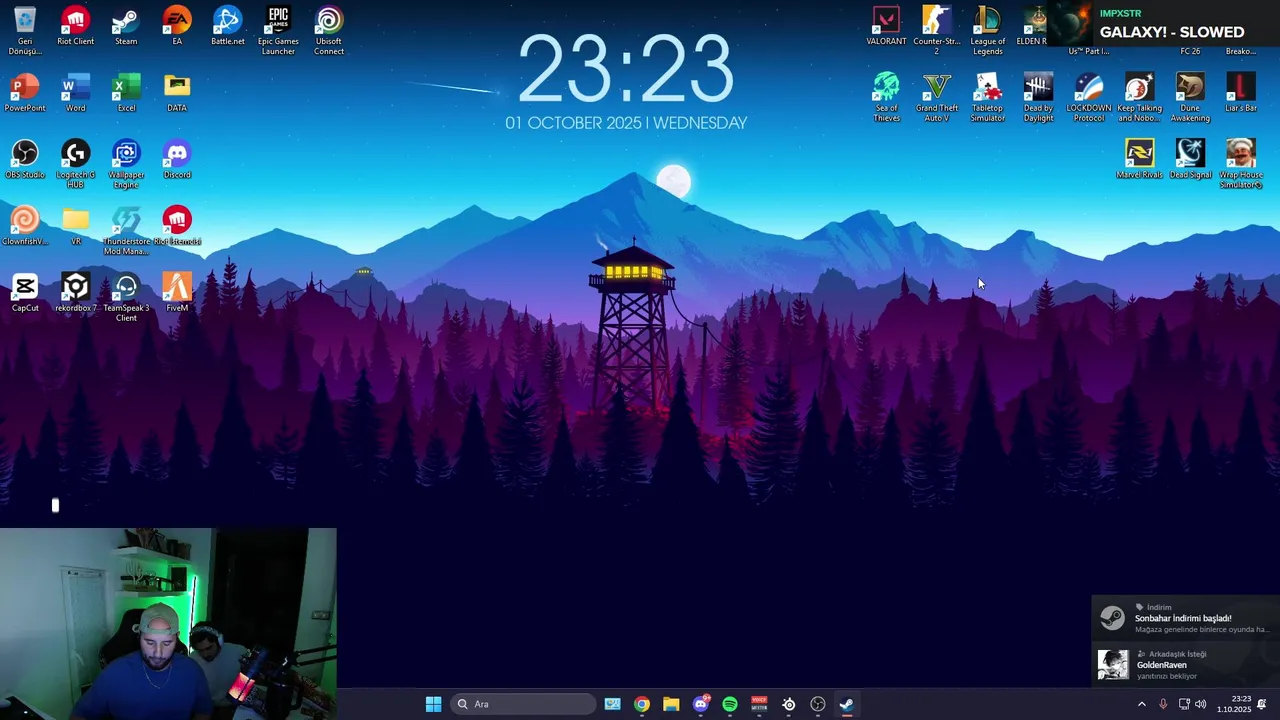Select the Wrap House Simulator shortcut
Image resolution: width=1280 pixels, height=720 pixels.
coord(1241,164)
